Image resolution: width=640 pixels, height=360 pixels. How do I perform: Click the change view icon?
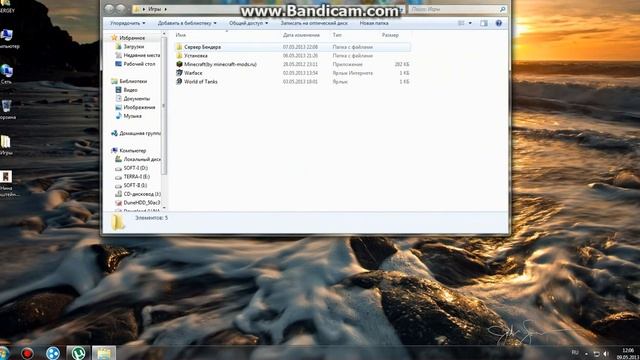pyautogui.click(x=461, y=23)
